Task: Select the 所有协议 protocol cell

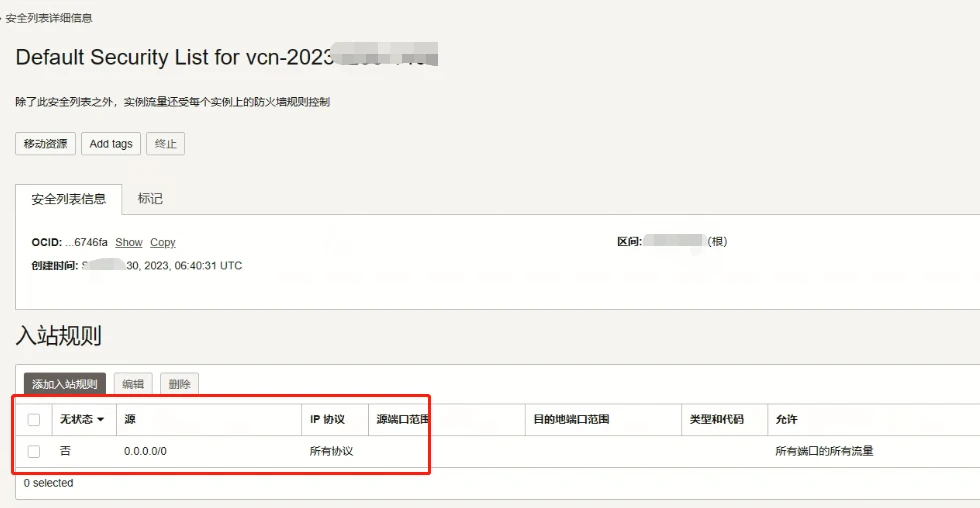Action: coord(331,451)
